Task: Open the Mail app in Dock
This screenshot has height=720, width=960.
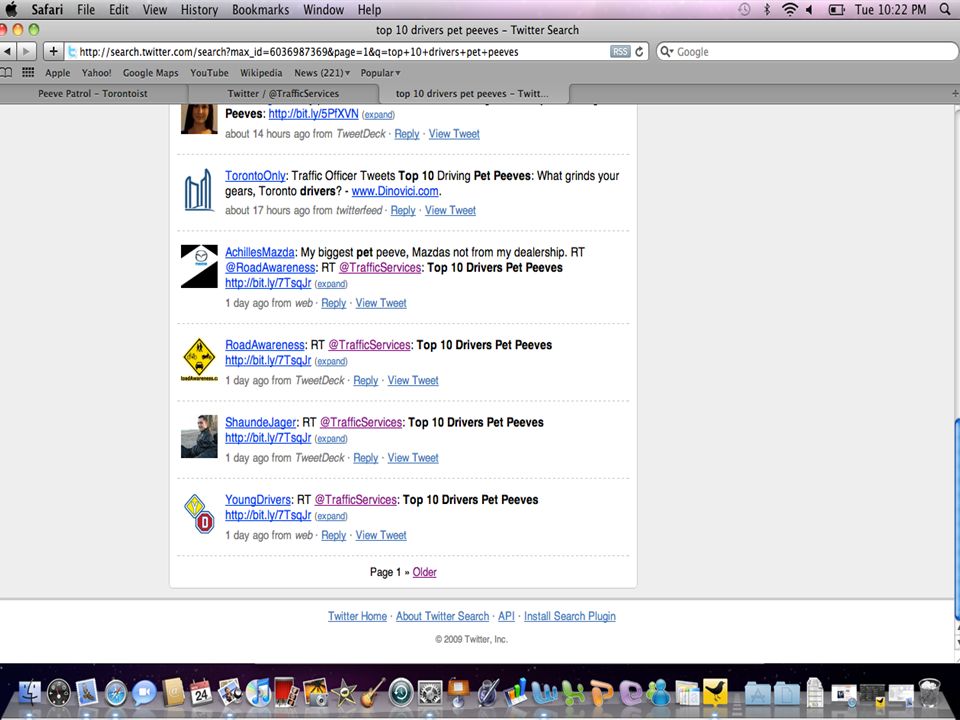Action: (87, 693)
